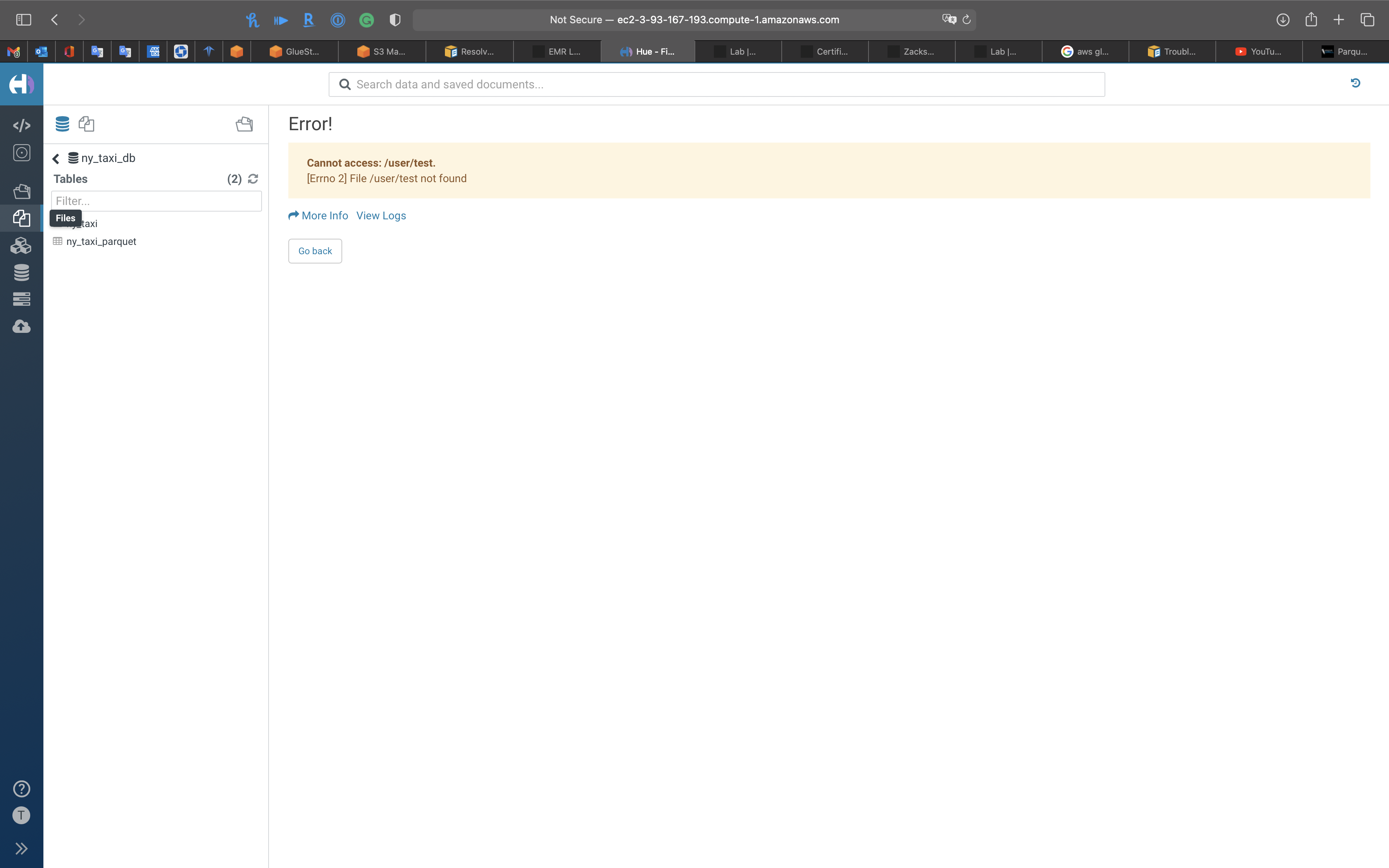Go back from ny_taxi_db database
This screenshot has width=1389, height=868.
point(56,158)
